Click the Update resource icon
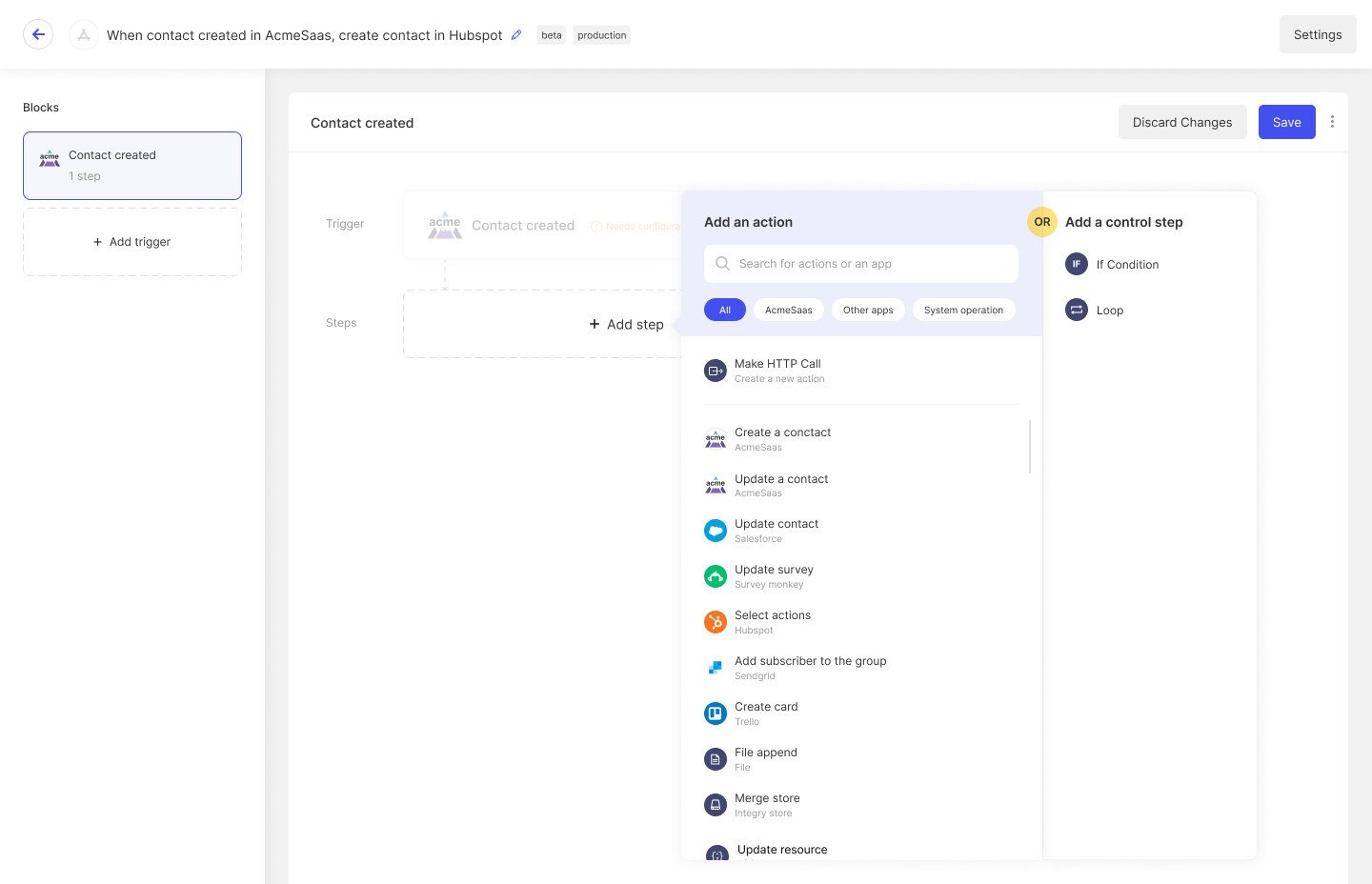This screenshot has width=1372, height=884. point(717,854)
